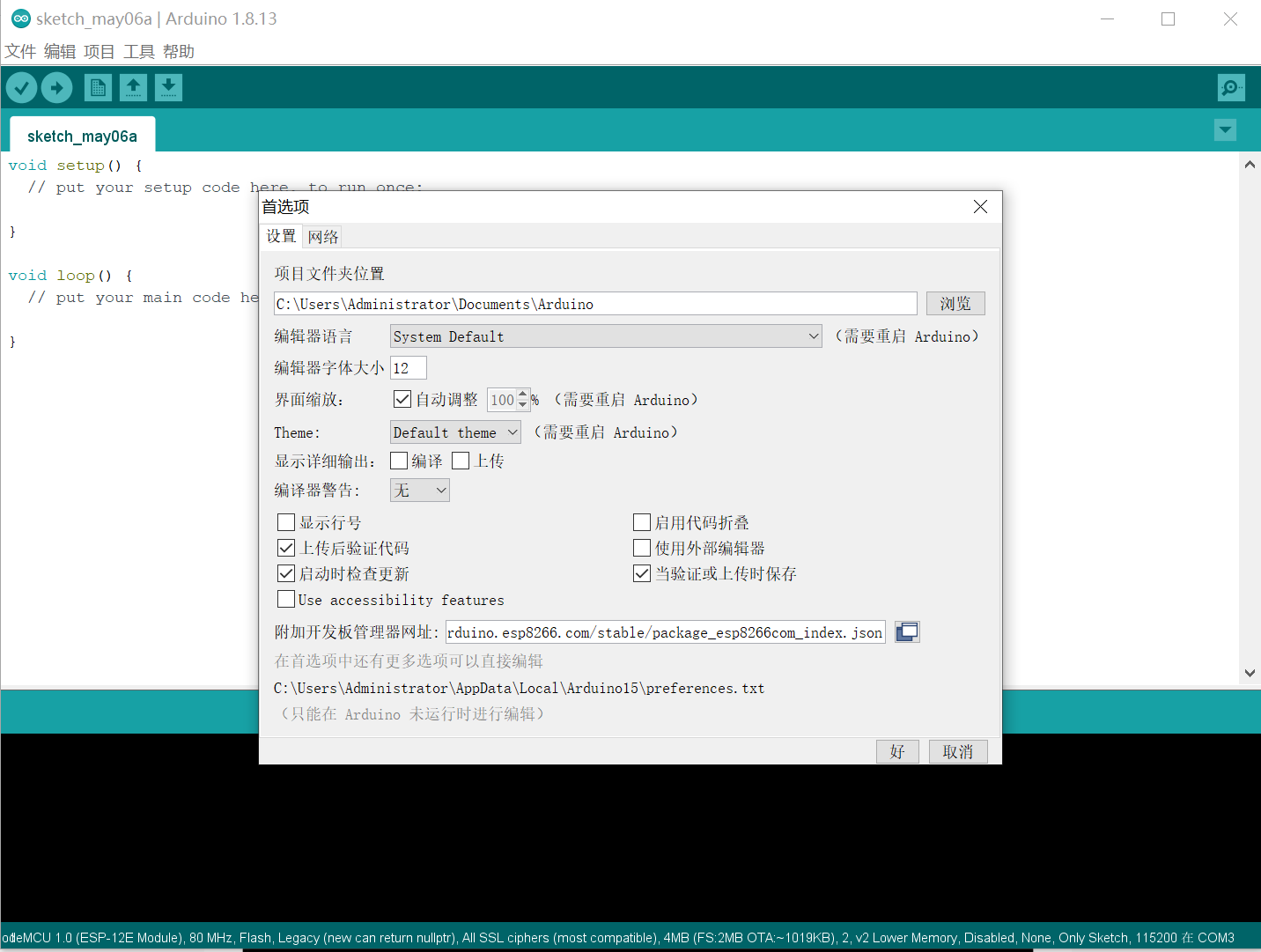Enable 启用代码折叠 checkbox

tap(642, 522)
